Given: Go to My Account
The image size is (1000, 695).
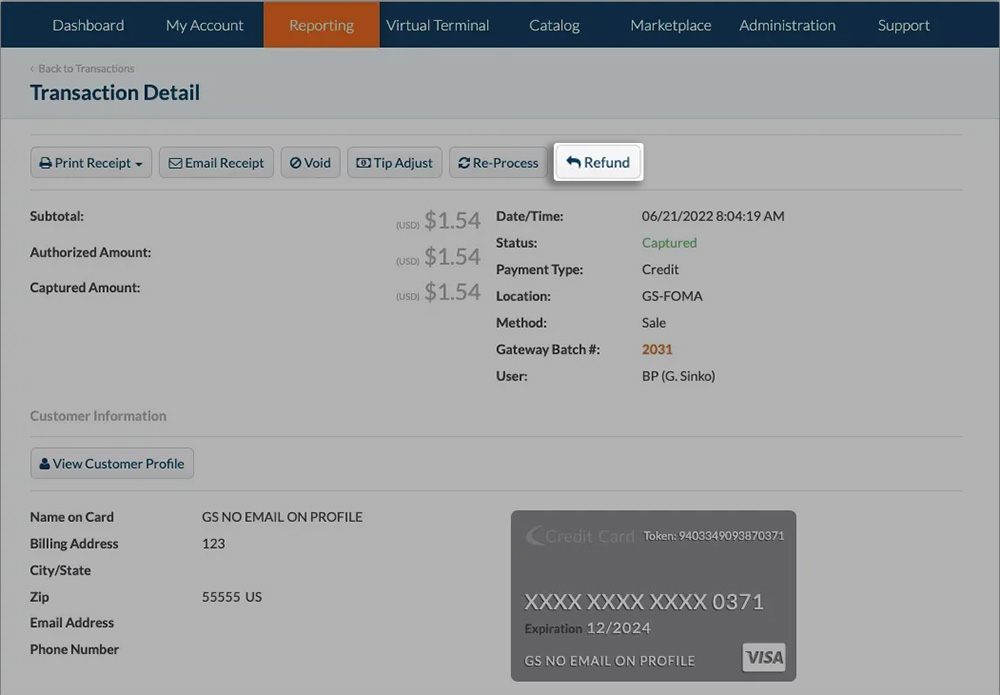Looking at the screenshot, I should 205,25.
